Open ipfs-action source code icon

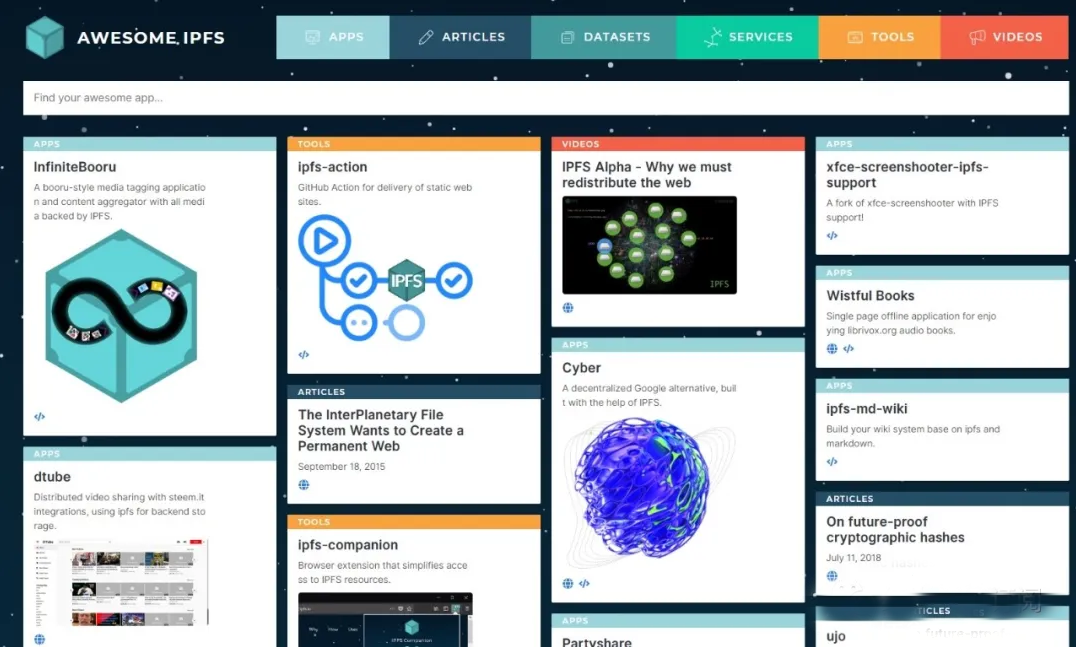tap(303, 355)
